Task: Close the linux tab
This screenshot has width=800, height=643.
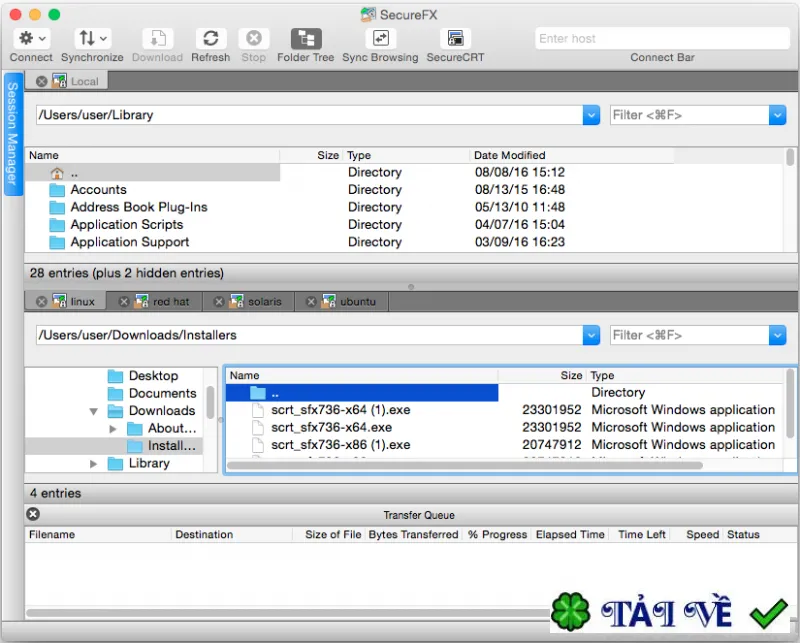Action: (x=42, y=302)
